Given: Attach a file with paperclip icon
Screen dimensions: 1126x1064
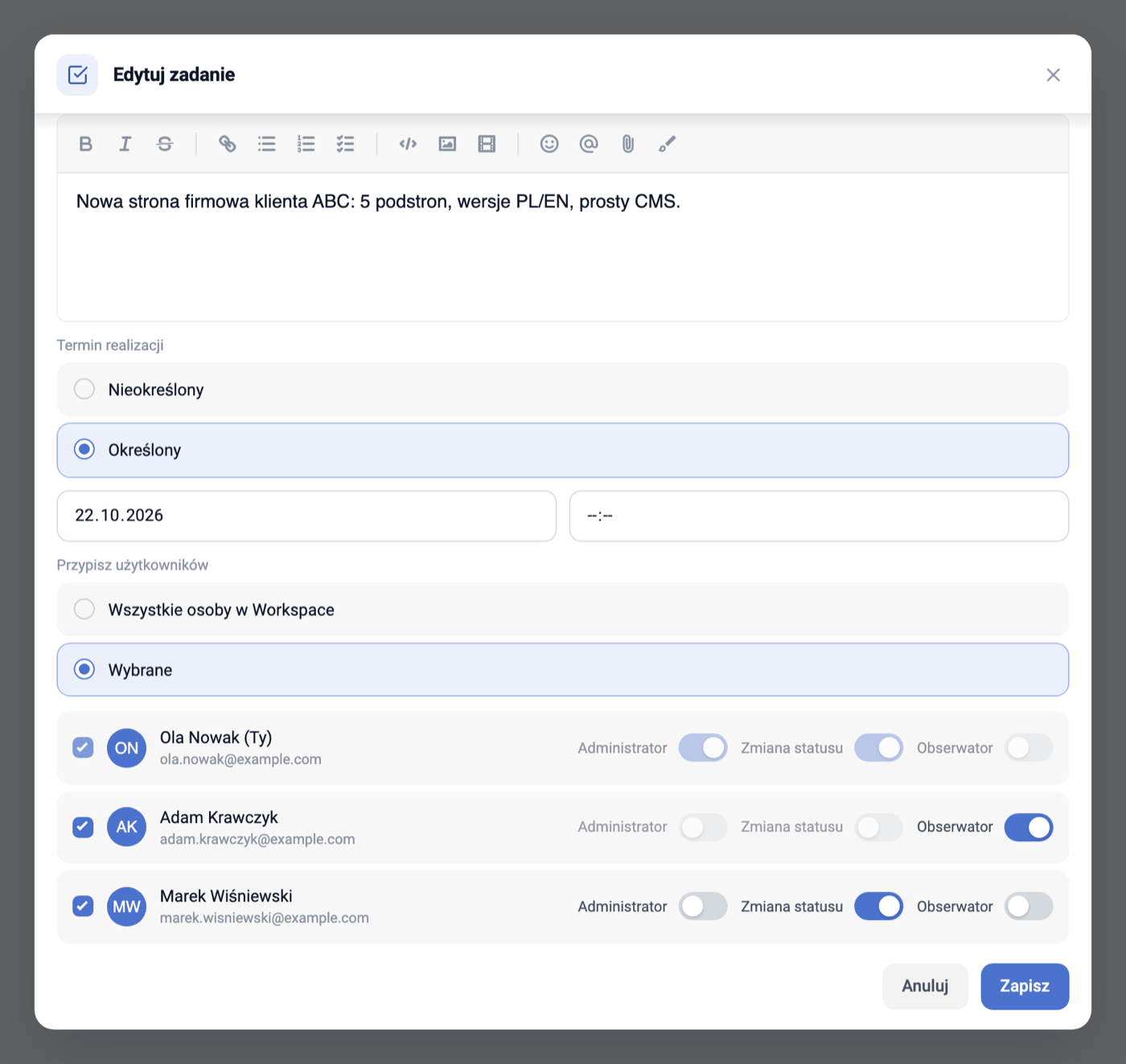Looking at the screenshot, I should [628, 144].
